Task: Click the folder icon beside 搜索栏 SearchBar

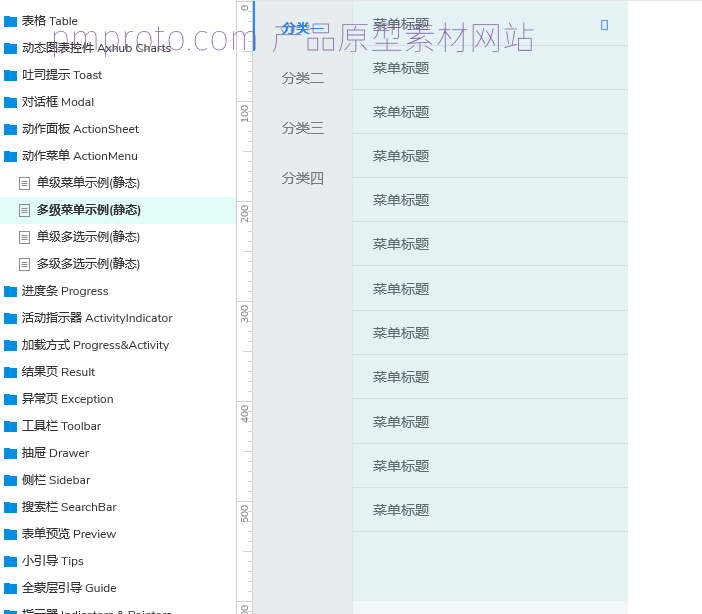Action: 11,507
